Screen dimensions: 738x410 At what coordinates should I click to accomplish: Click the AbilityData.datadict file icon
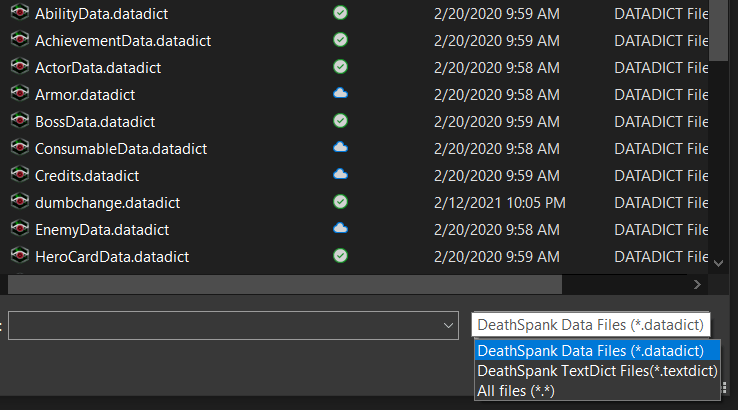[18, 14]
